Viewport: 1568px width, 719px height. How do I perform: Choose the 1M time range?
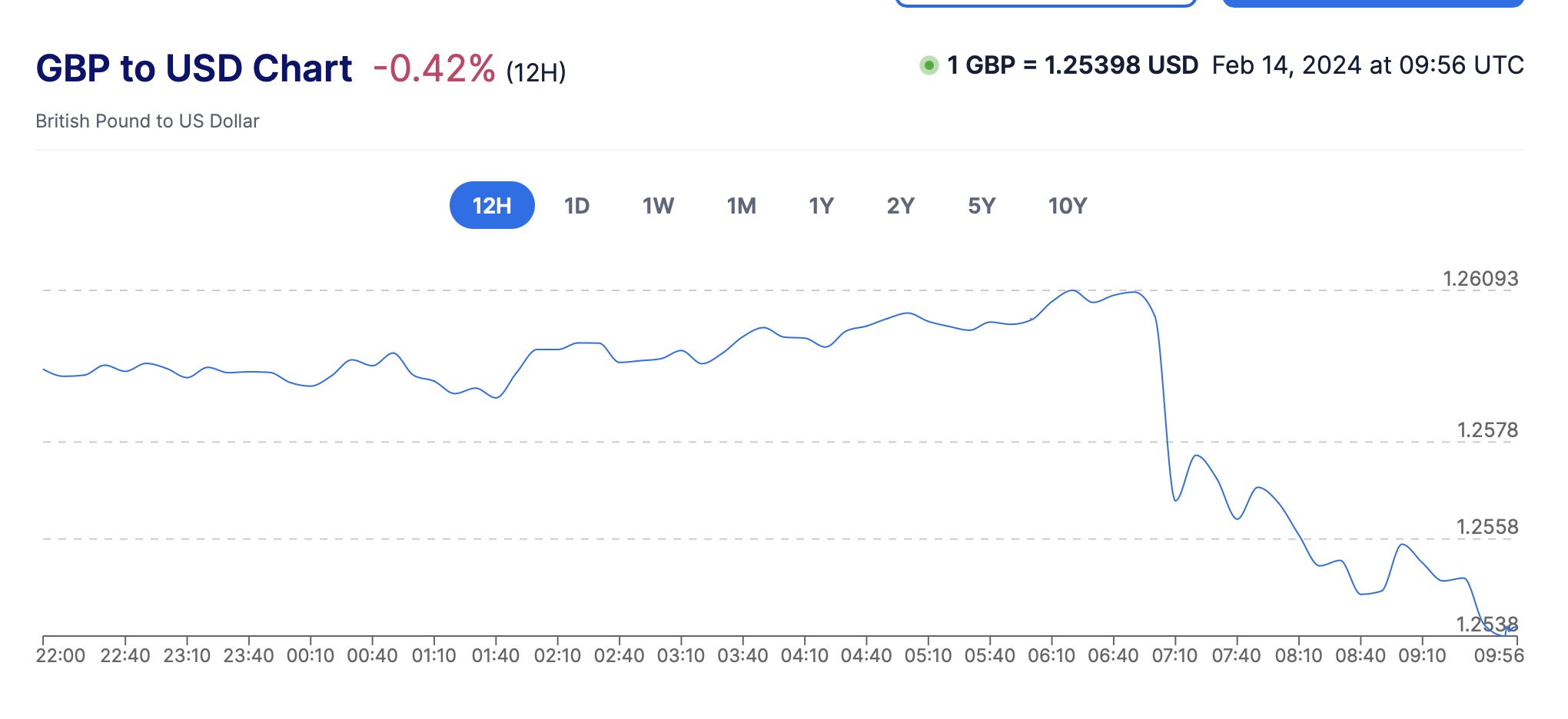(x=742, y=206)
